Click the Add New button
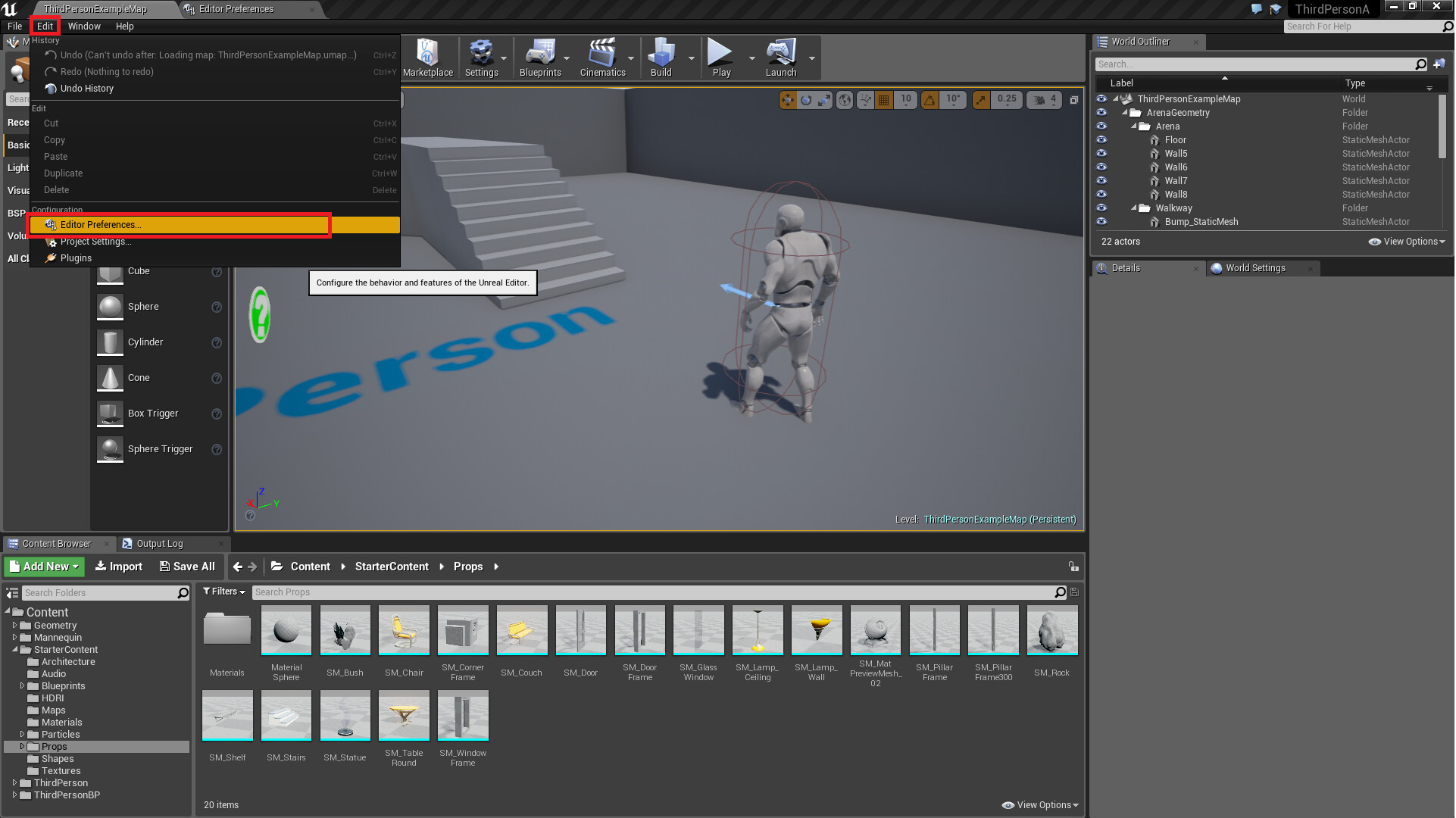1456x818 pixels. tap(45, 567)
